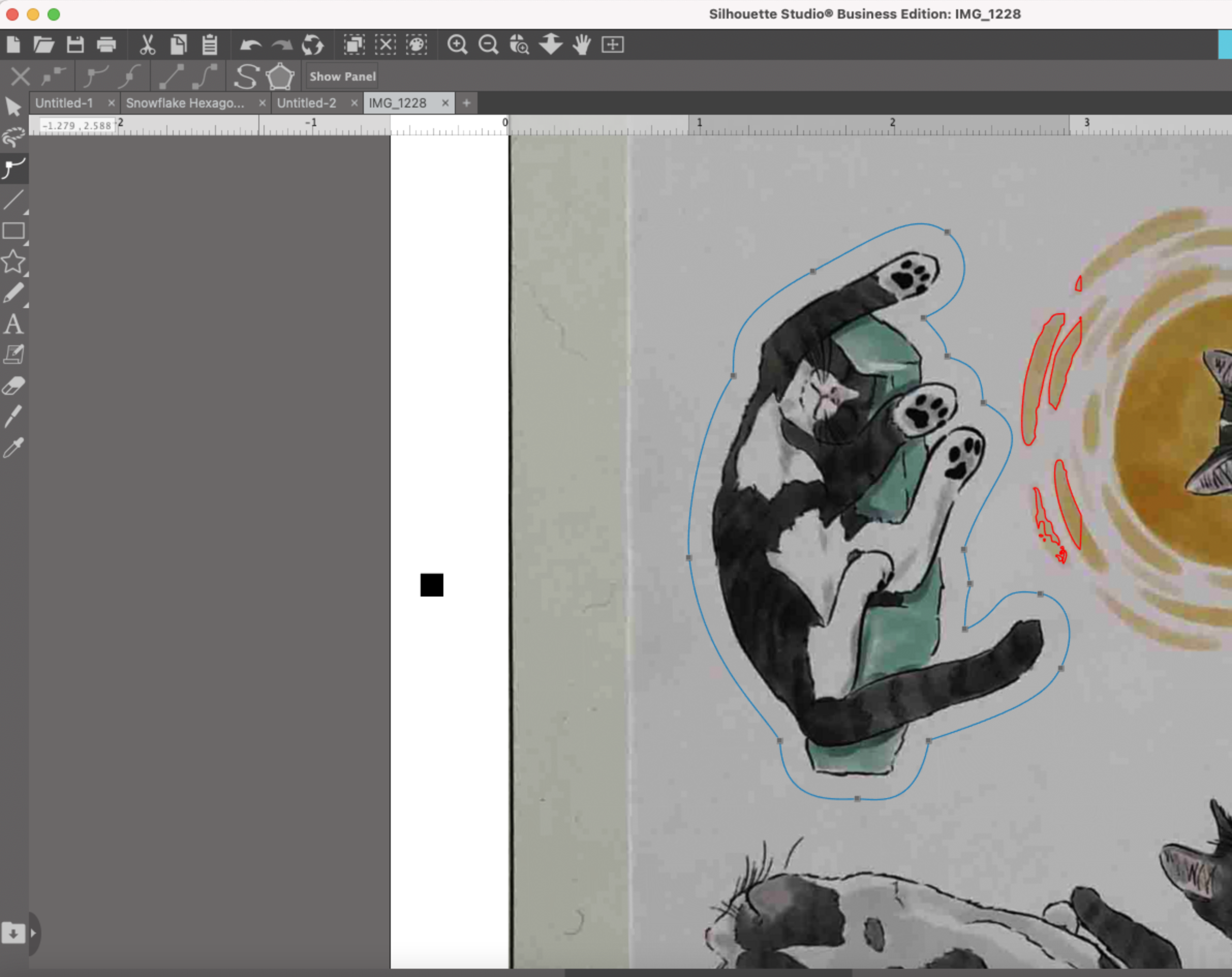1232x977 pixels.
Task: Click the Corner point icon
Action: tap(96, 76)
